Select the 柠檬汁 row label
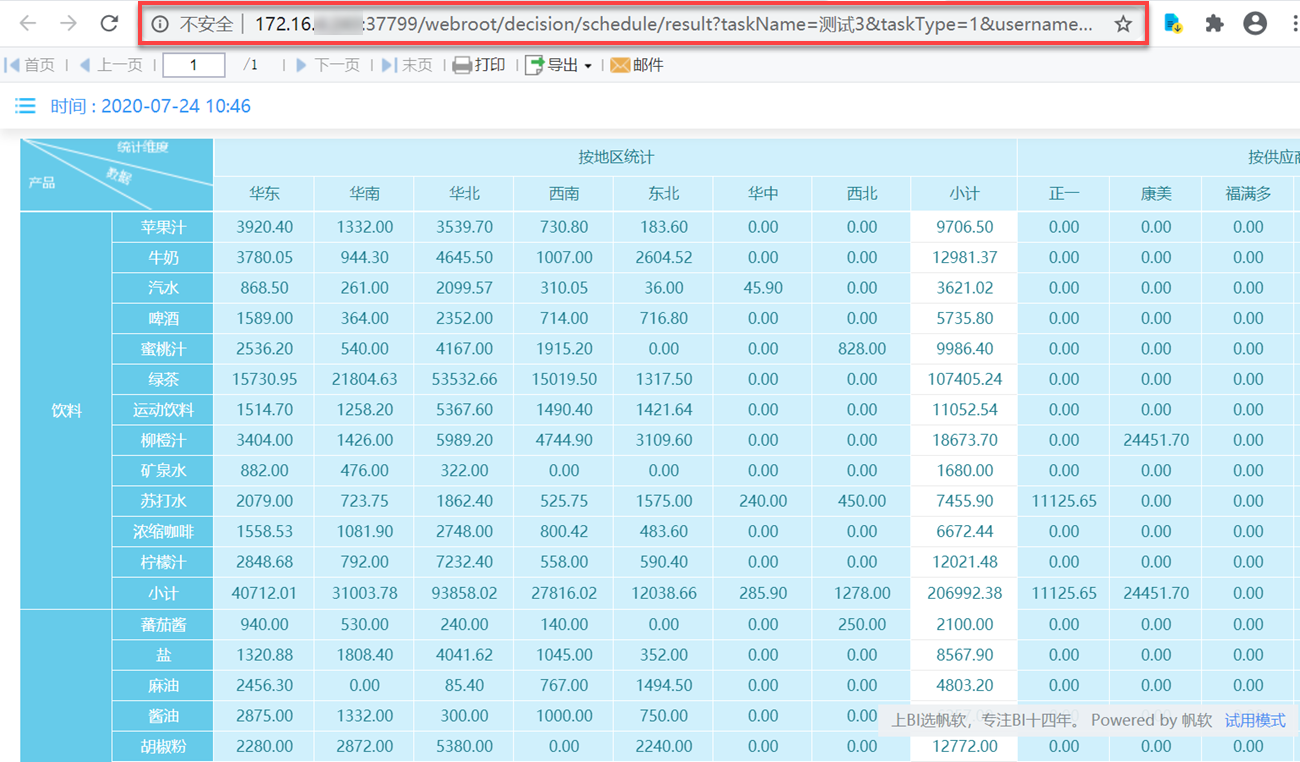This screenshot has width=1300, height=762. pos(163,562)
